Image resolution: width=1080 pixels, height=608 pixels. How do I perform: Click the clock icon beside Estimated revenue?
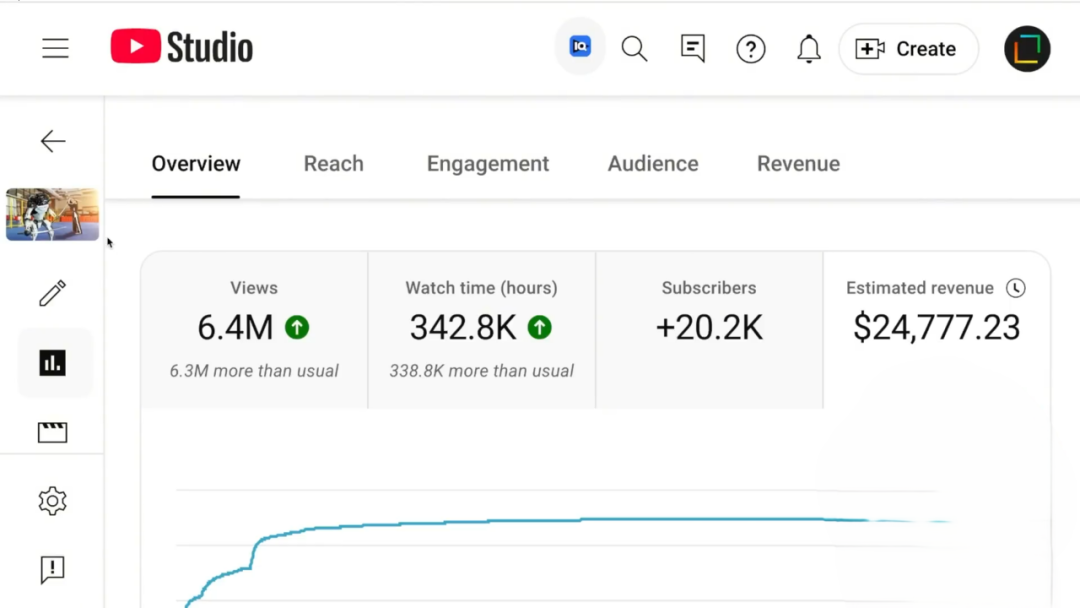tap(1015, 288)
